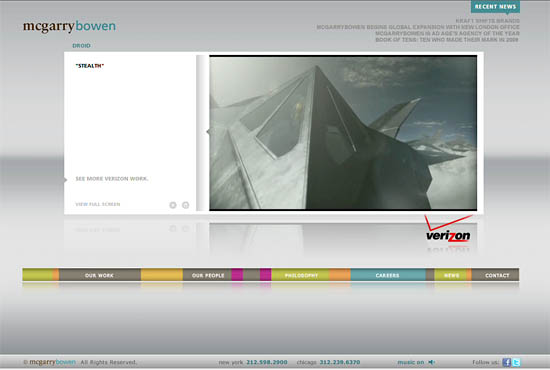
Task: Open the Twitter follow icon
Action: (516, 362)
